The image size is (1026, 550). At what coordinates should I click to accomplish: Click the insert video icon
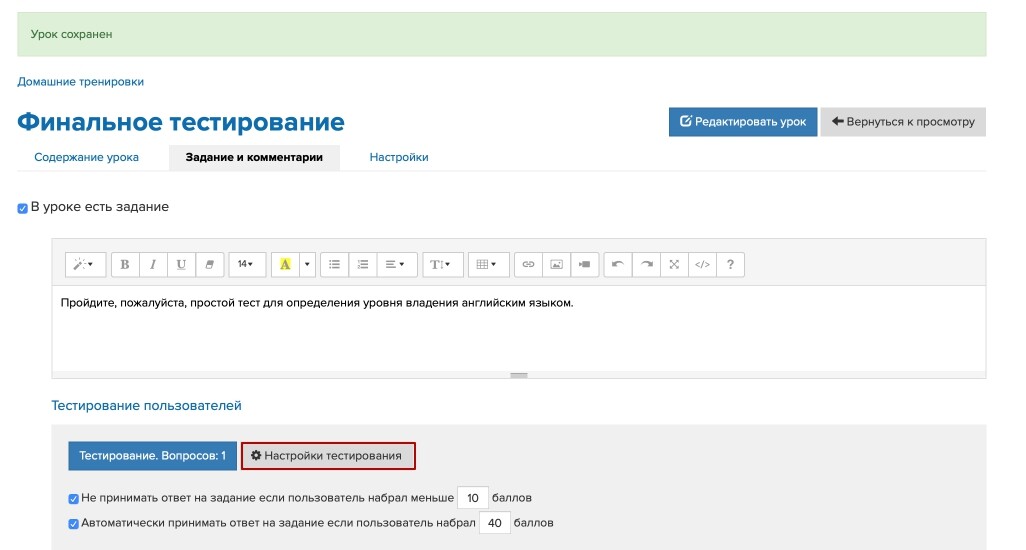click(x=584, y=264)
